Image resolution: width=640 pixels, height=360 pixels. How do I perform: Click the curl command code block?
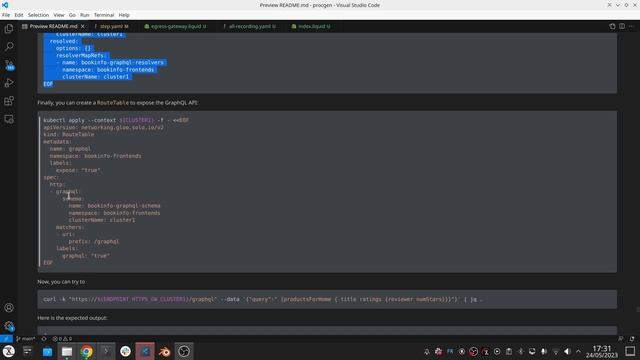327,299
